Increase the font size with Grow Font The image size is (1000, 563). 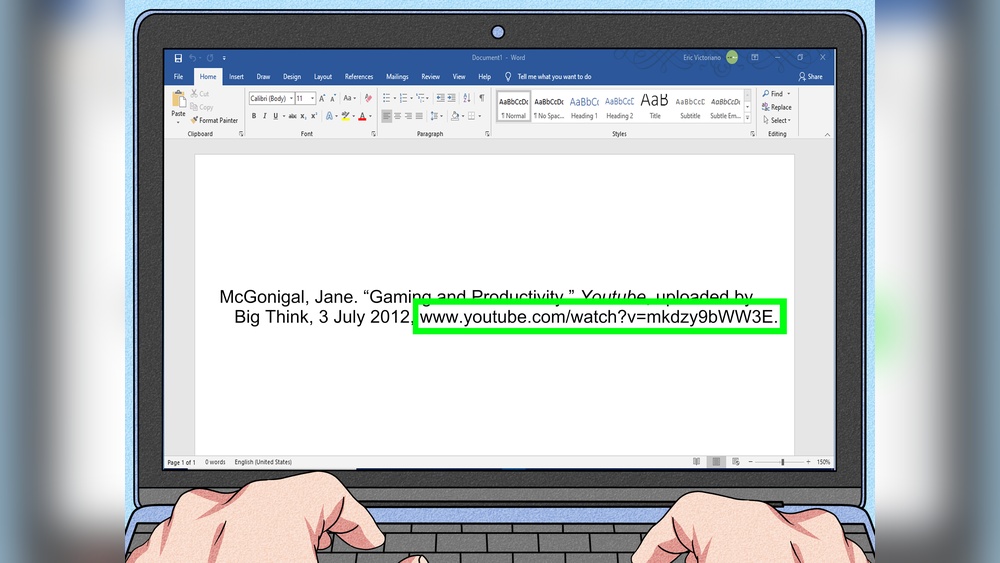(322, 98)
